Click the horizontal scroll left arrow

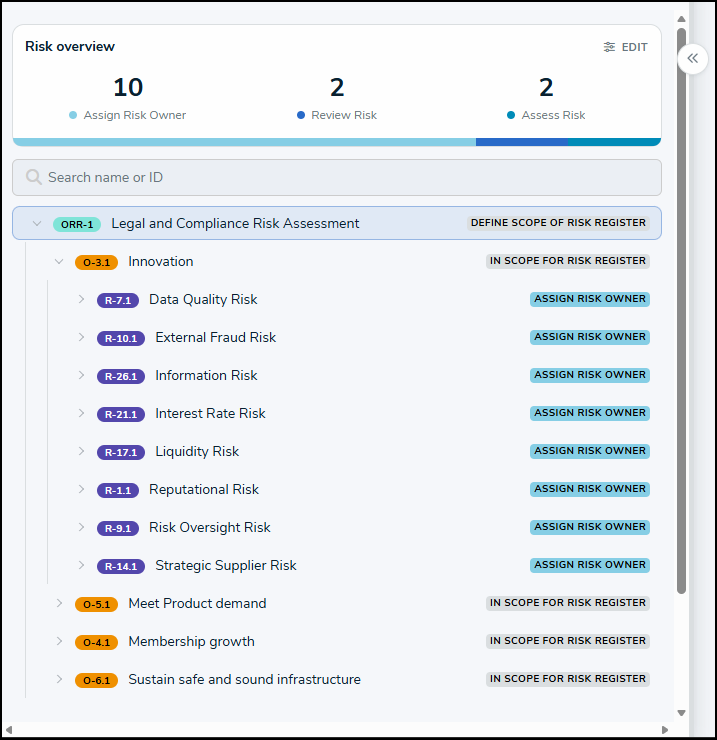tap(8, 730)
